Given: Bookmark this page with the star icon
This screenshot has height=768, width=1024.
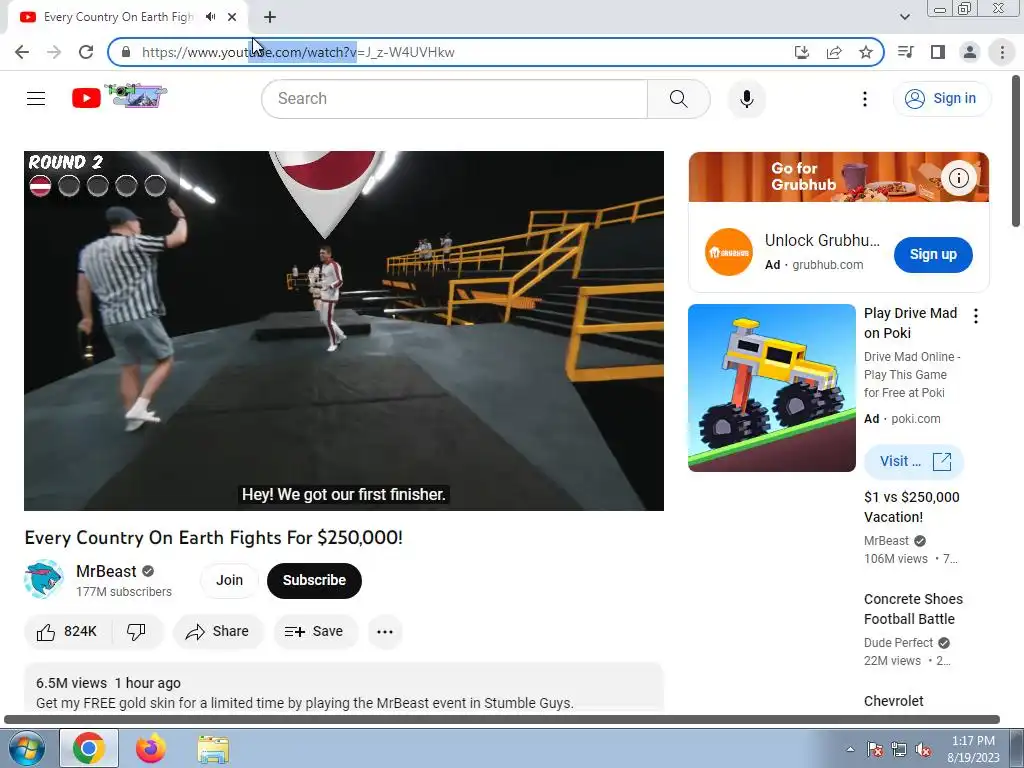Looking at the screenshot, I should click(866, 52).
